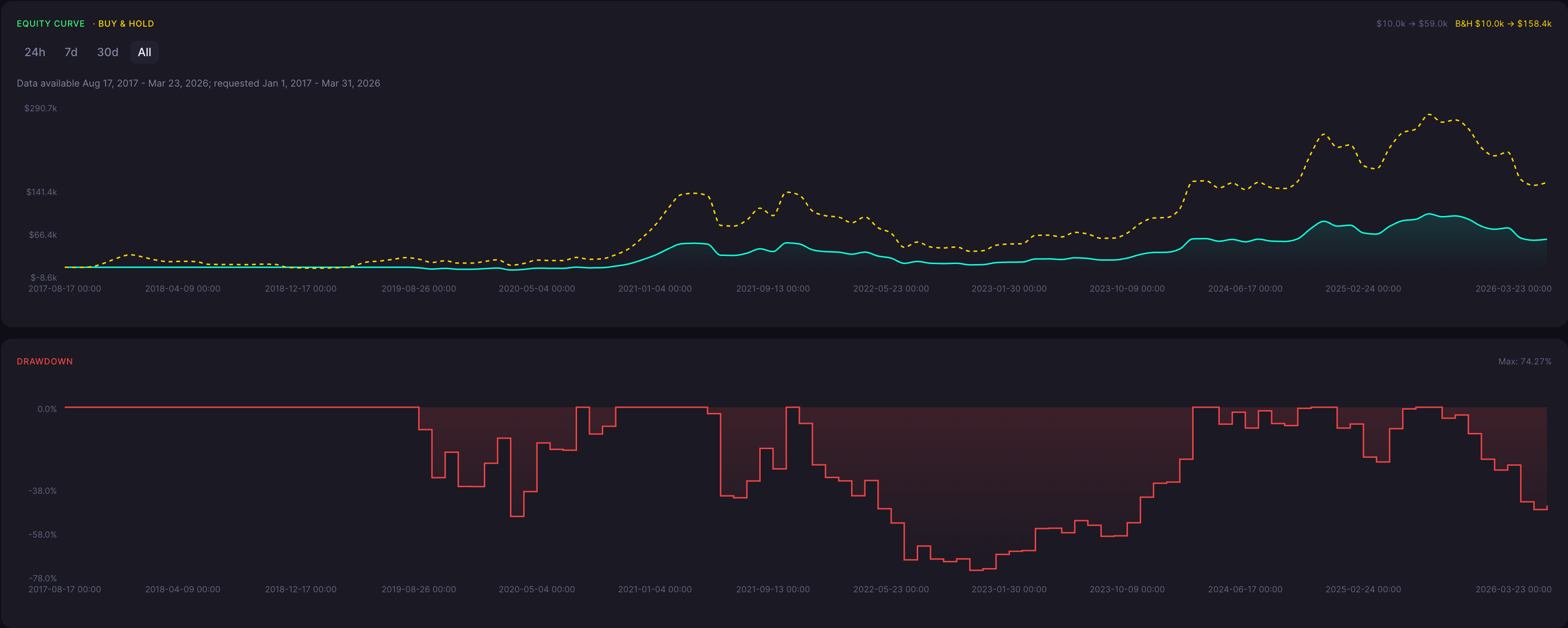Choose the 30d time range tab

108,52
